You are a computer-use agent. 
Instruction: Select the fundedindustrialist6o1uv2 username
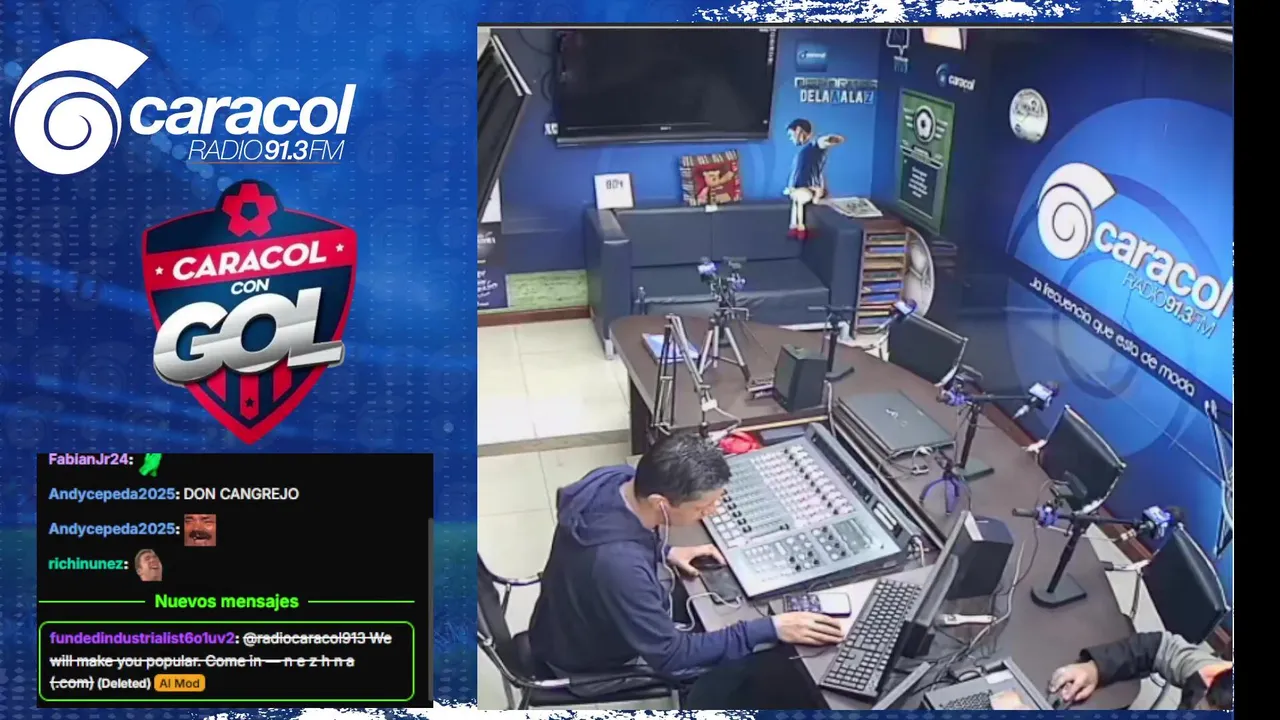click(141, 638)
